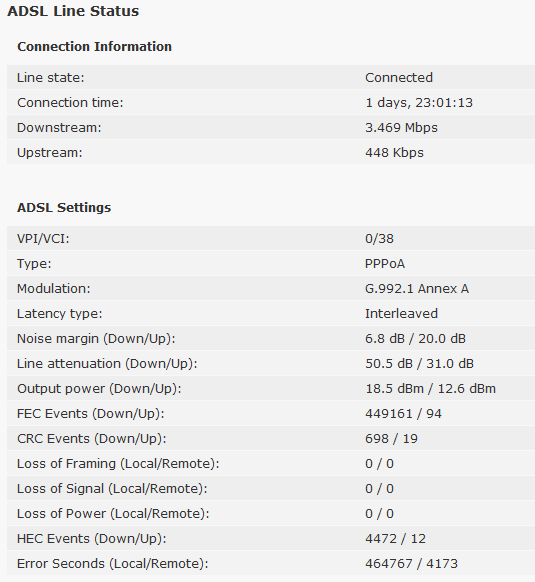Click the 'ADSL Line Status' heading

click(x=73, y=11)
